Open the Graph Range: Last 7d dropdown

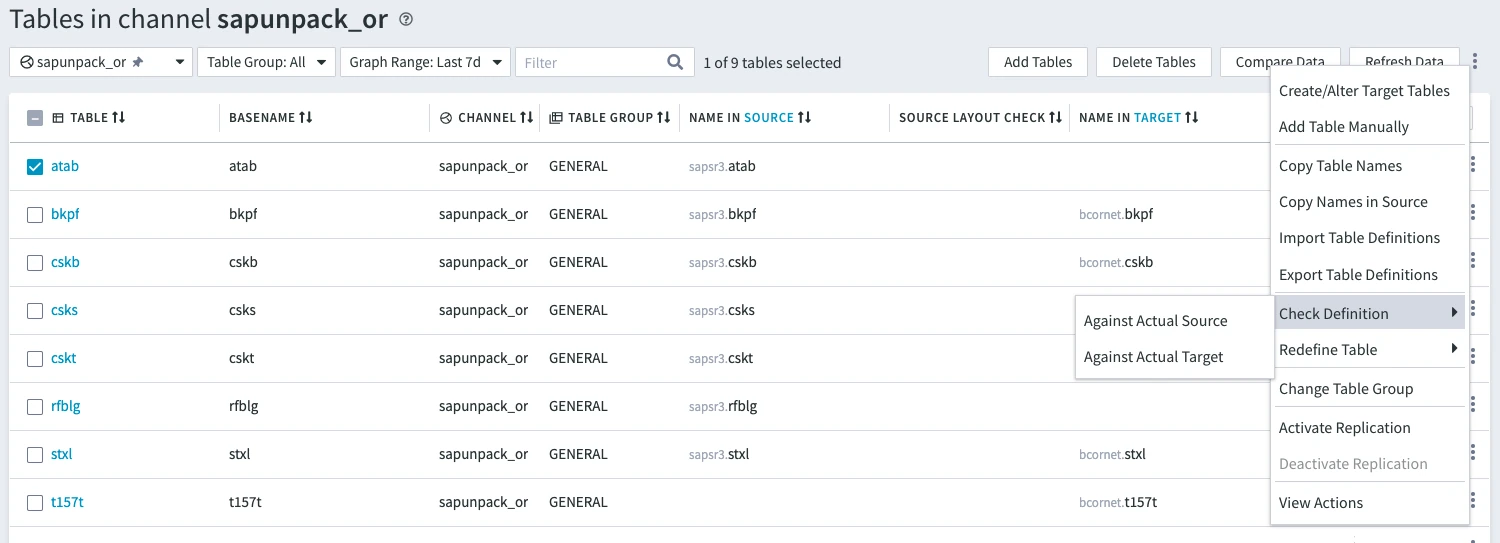point(425,62)
